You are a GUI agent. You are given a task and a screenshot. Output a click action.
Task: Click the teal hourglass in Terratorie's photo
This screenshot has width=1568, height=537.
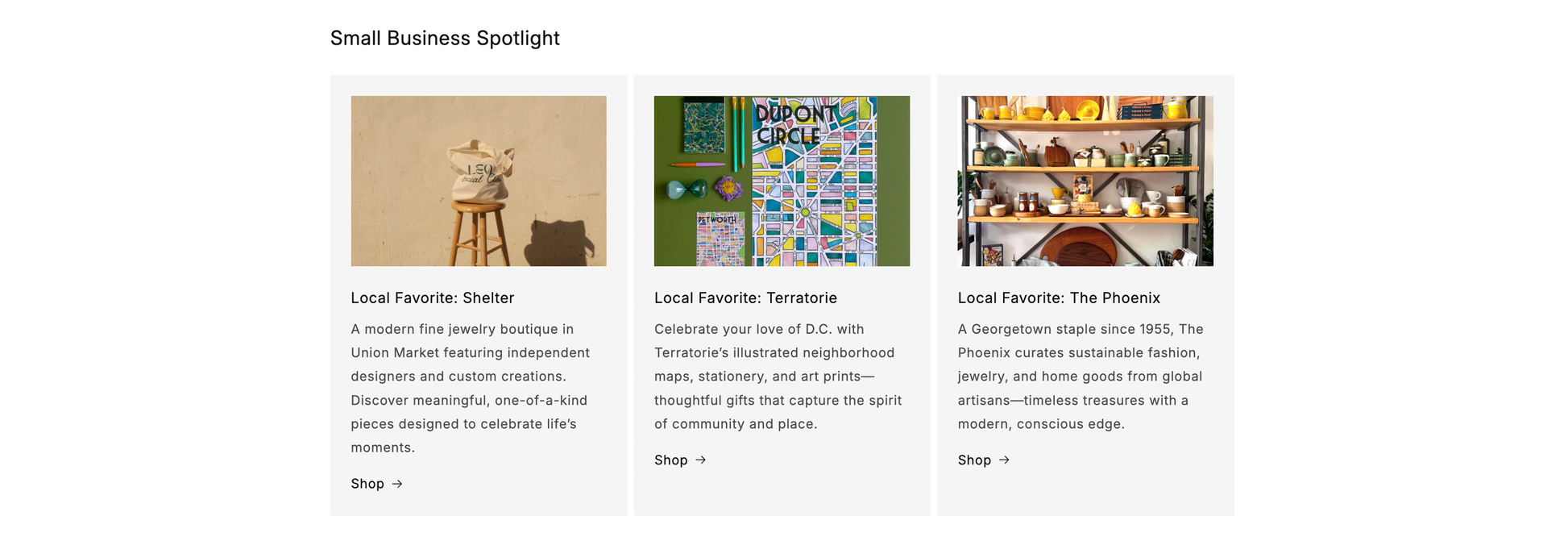click(687, 190)
